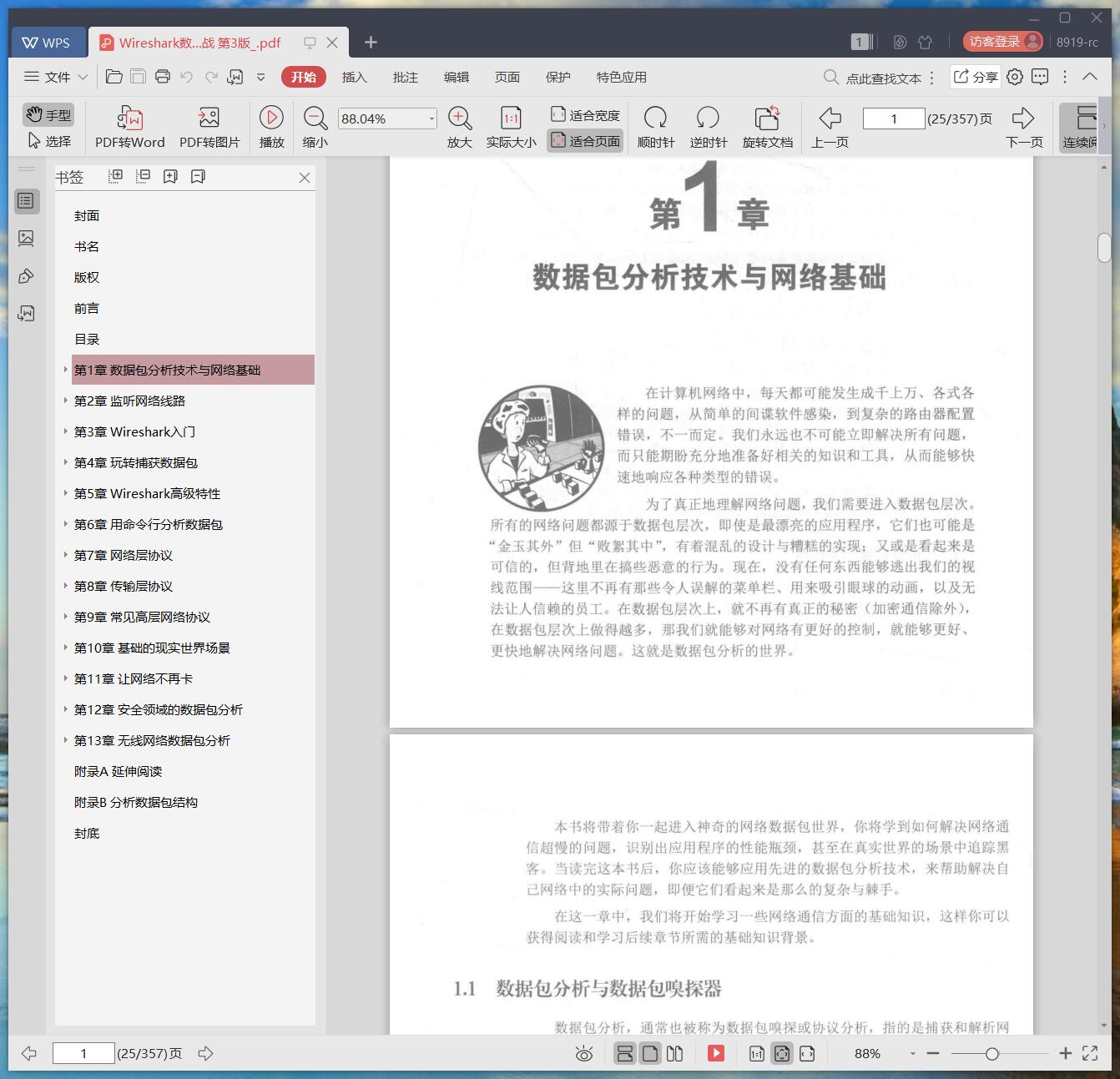This screenshot has width=1120, height=1079.
Task: Click the add bookmark icon
Action: click(x=170, y=176)
